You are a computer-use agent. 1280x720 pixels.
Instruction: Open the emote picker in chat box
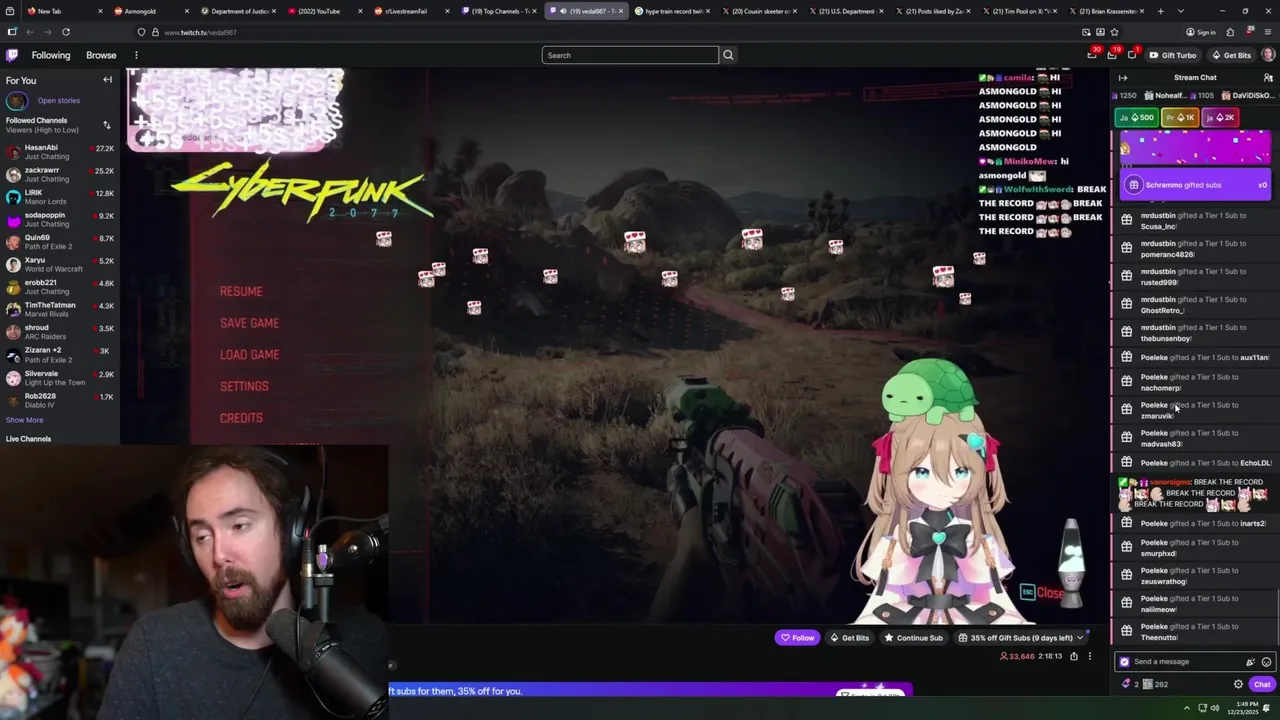(1266, 662)
